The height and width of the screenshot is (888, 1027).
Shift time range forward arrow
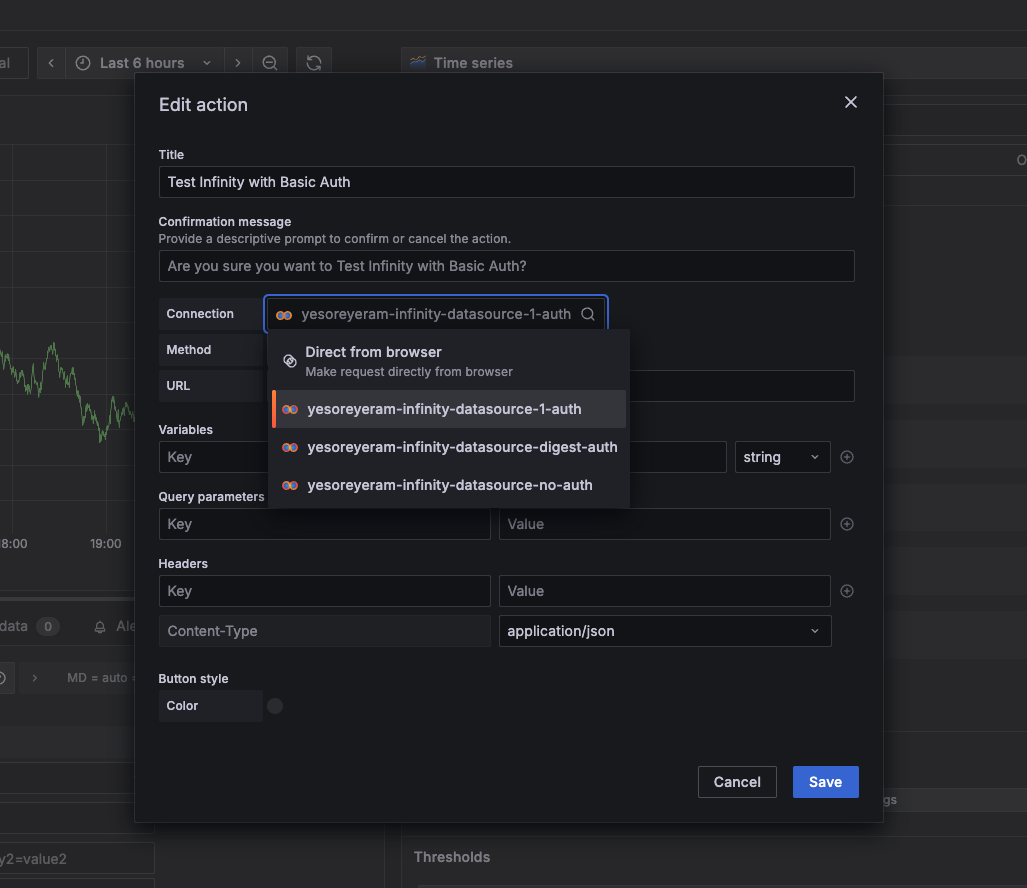238,63
